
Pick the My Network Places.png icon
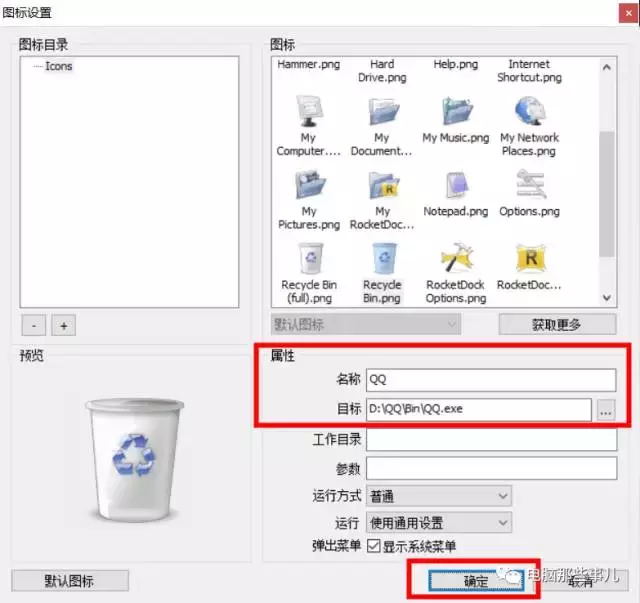pos(530,111)
